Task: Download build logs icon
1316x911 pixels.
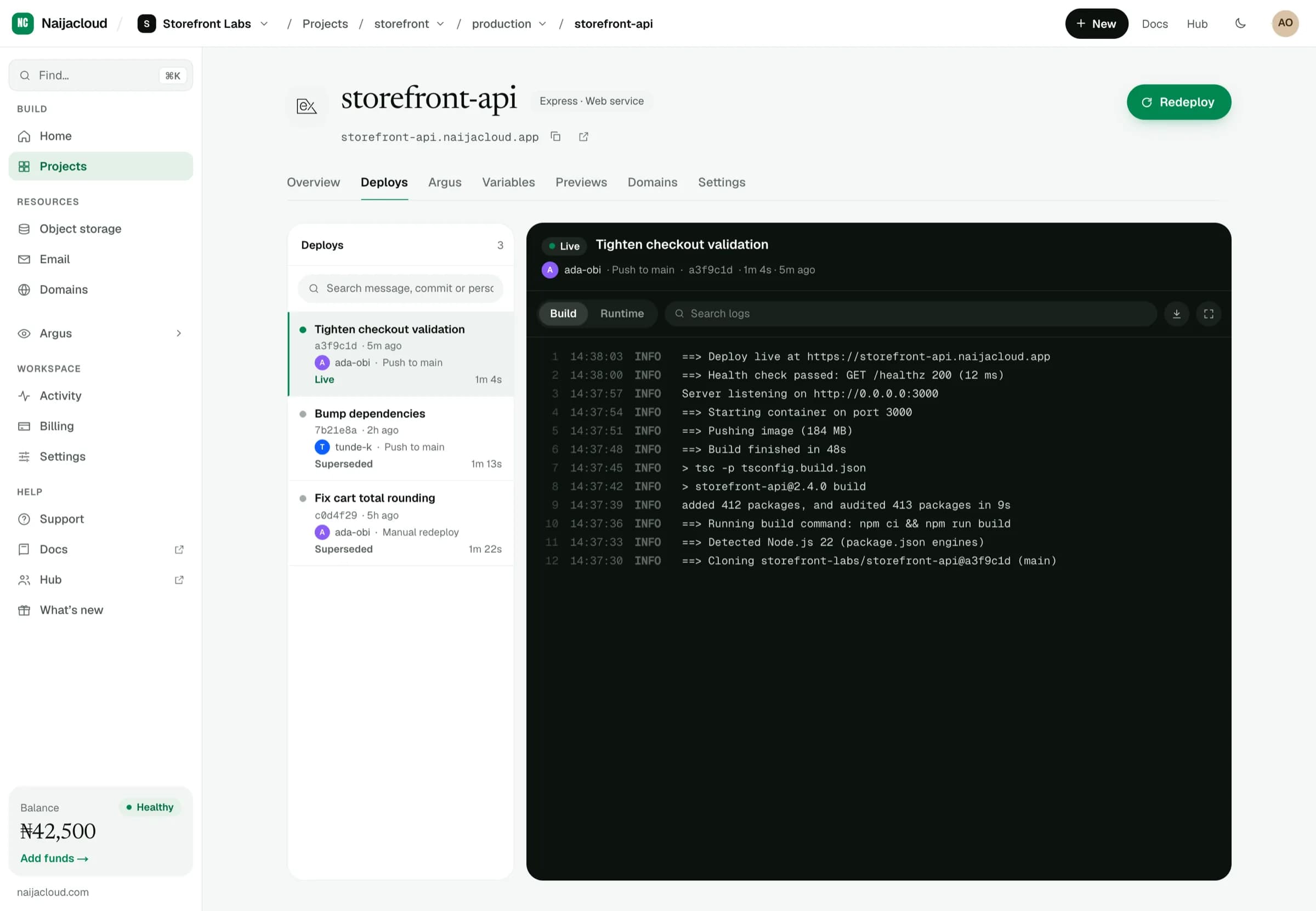Action: click(x=1176, y=313)
